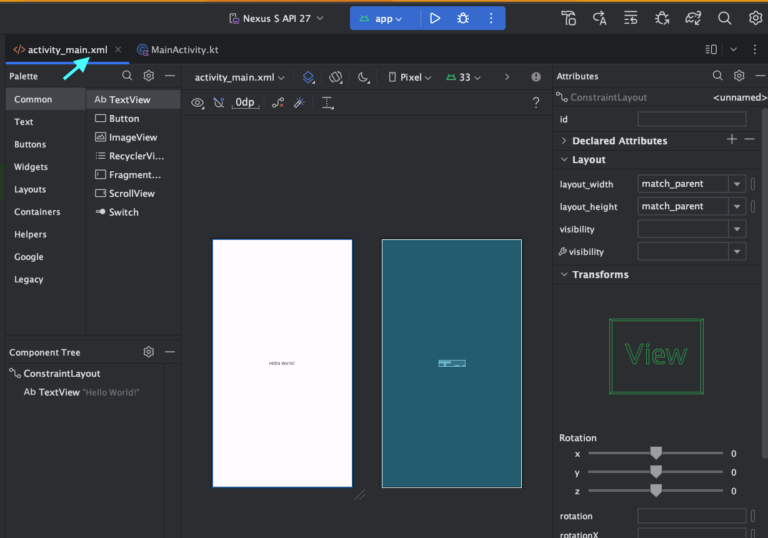Start debugging with the bug icon
The height and width of the screenshot is (538, 768).
463,19
